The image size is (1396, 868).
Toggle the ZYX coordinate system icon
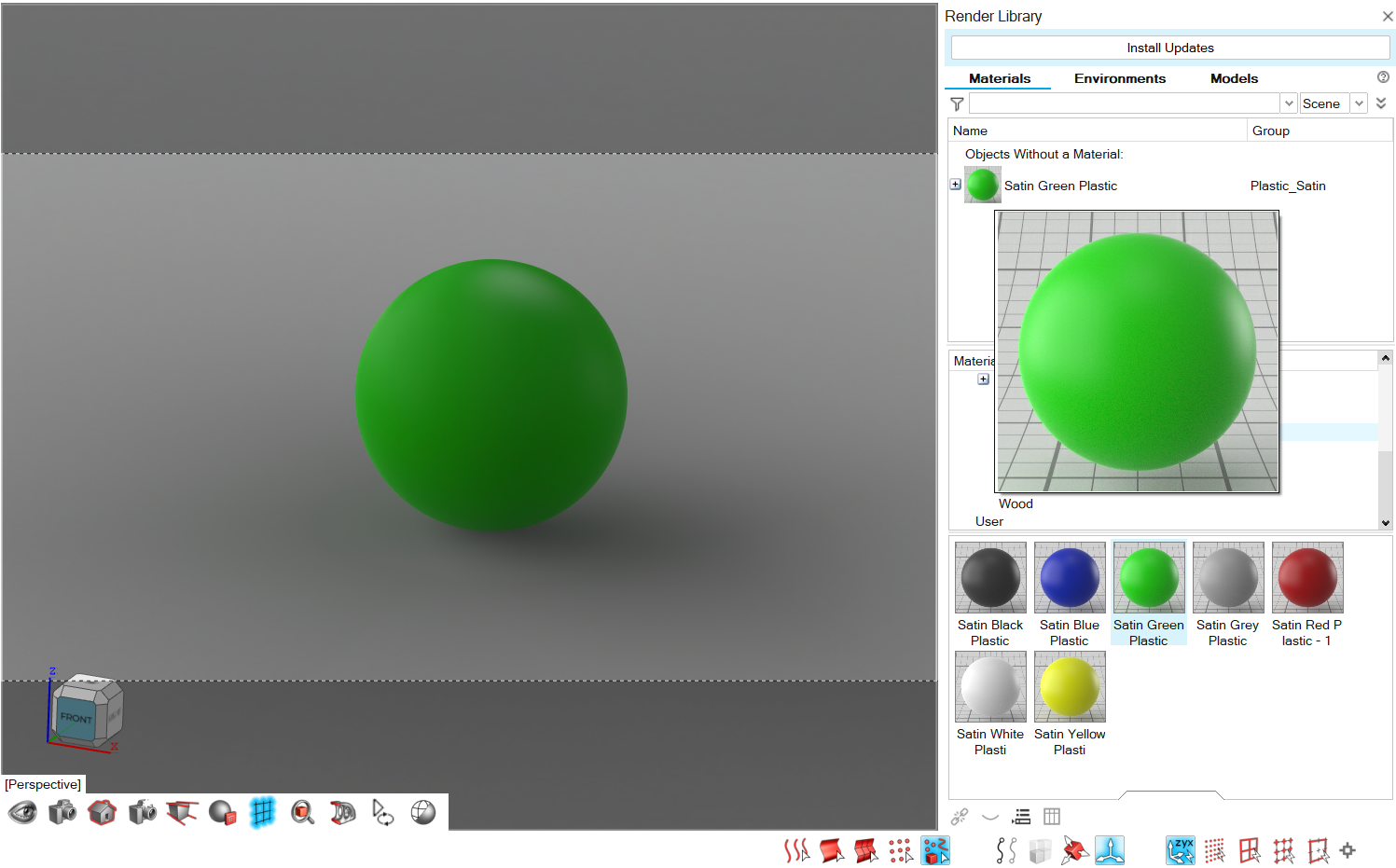pyautogui.click(x=1180, y=850)
